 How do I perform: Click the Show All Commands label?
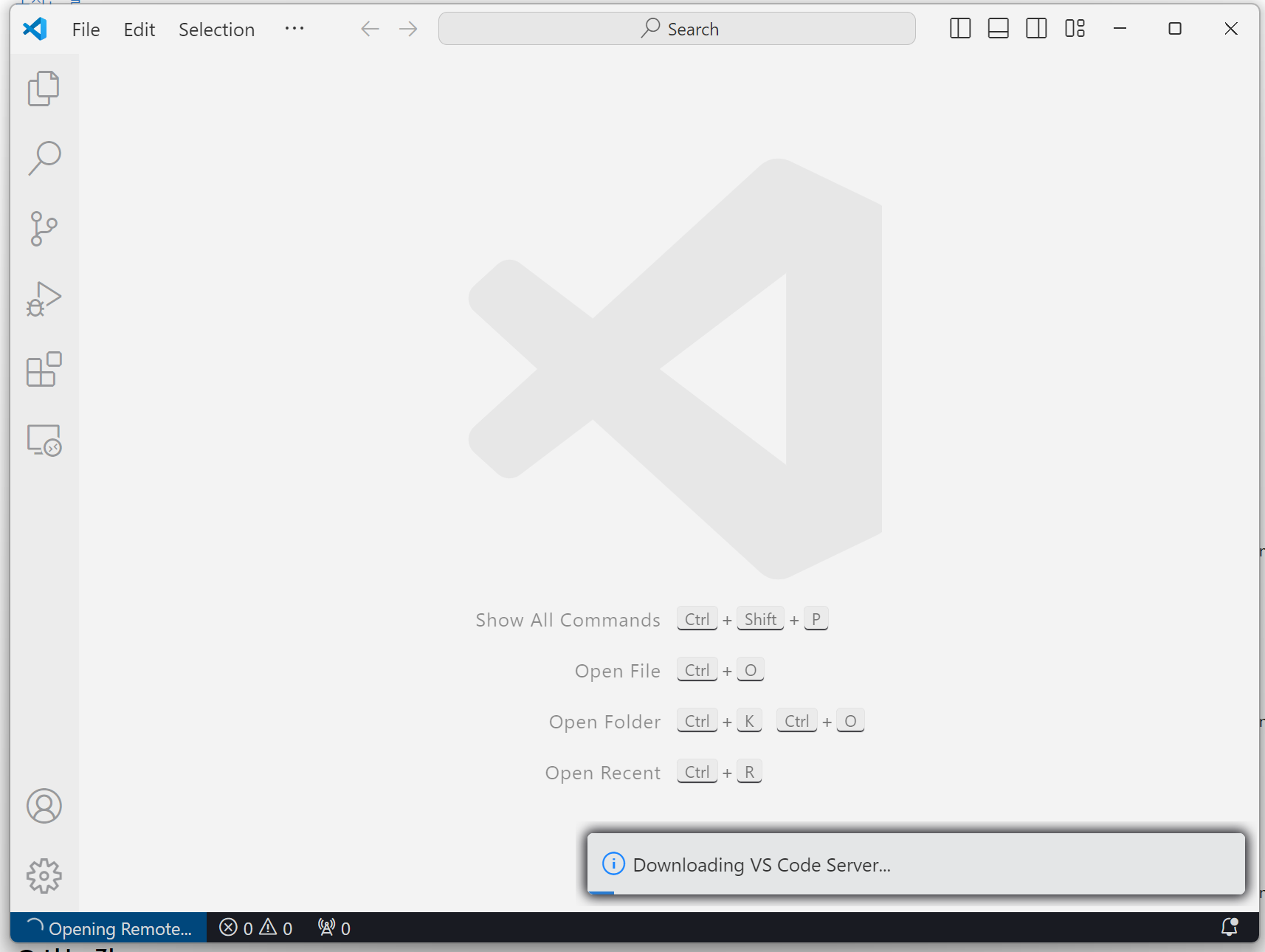568,620
